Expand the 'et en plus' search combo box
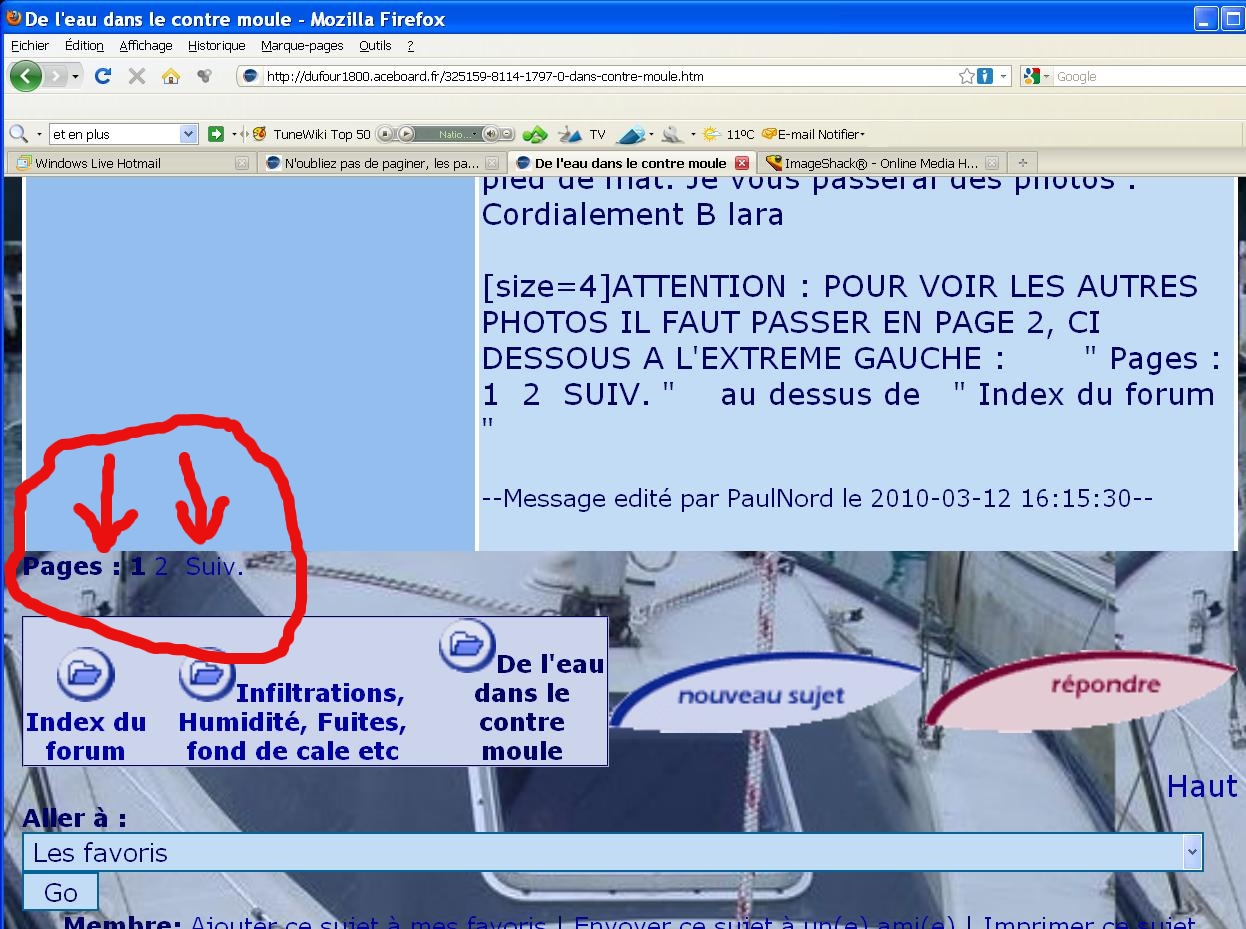Viewport: 1246px width, 929px height. pos(188,134)
